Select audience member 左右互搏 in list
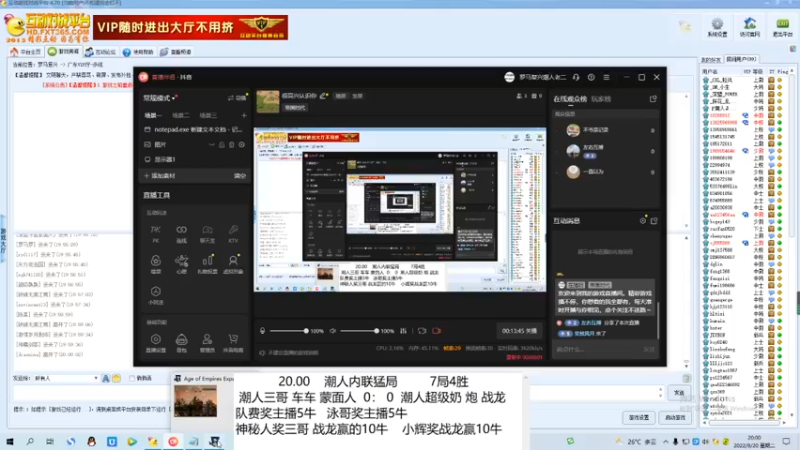The width and height of the screenshot is (800, 450). 606,151
